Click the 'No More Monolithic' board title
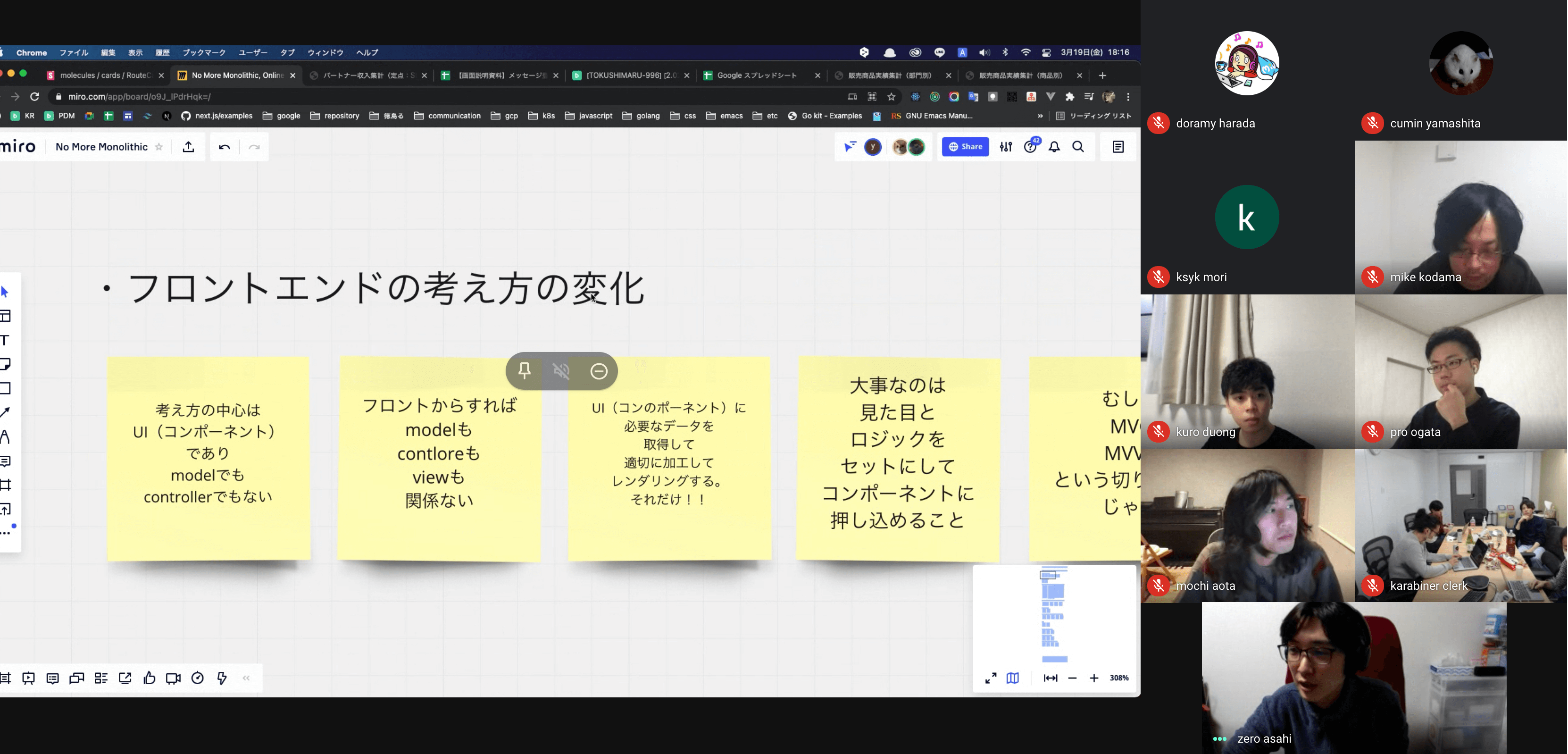Screen dimensions: 1568x754 point(101,147)
